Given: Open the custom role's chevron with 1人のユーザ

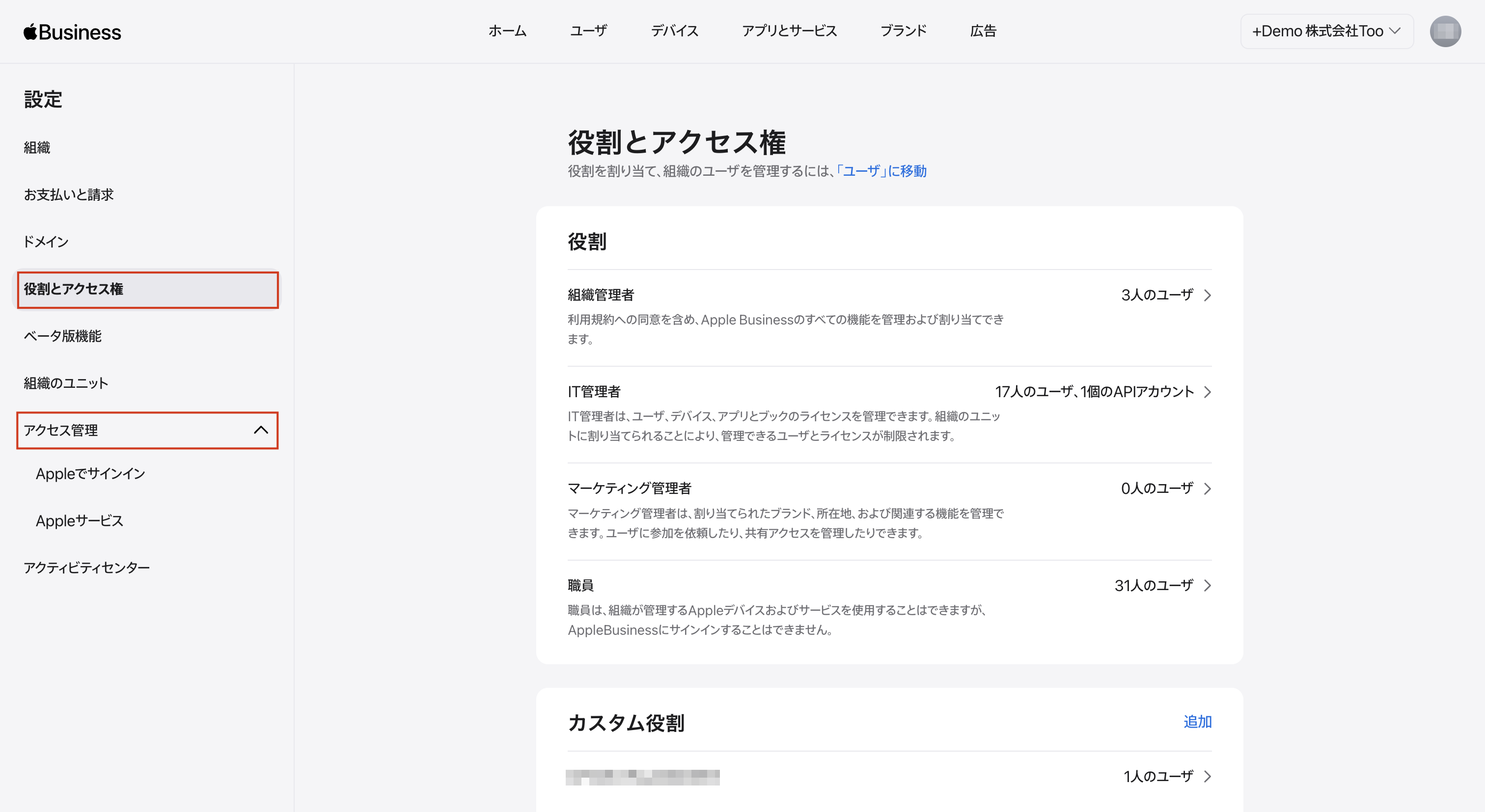Looking at the screenshot, I should (x=1207, y=776).
